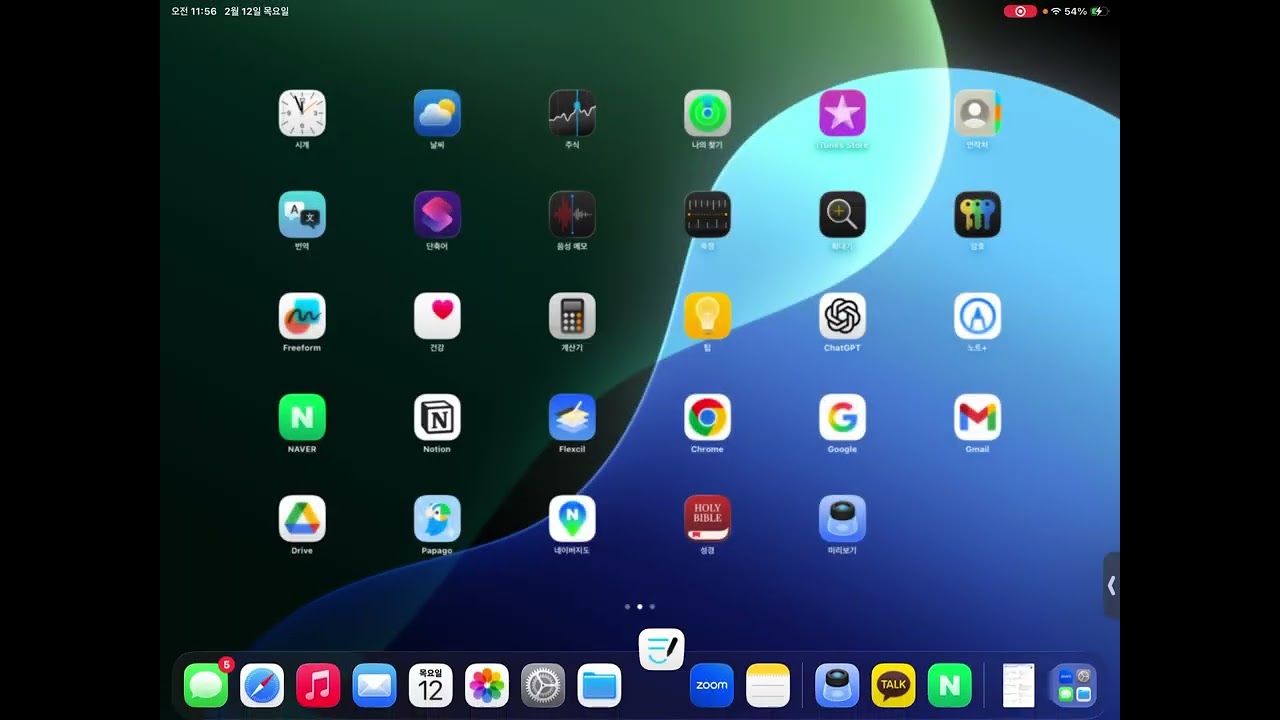Open the NAVER app on the home screen
Image resolution: width=1280 pixels, height=720 pixels.
[x=302, y=417]
